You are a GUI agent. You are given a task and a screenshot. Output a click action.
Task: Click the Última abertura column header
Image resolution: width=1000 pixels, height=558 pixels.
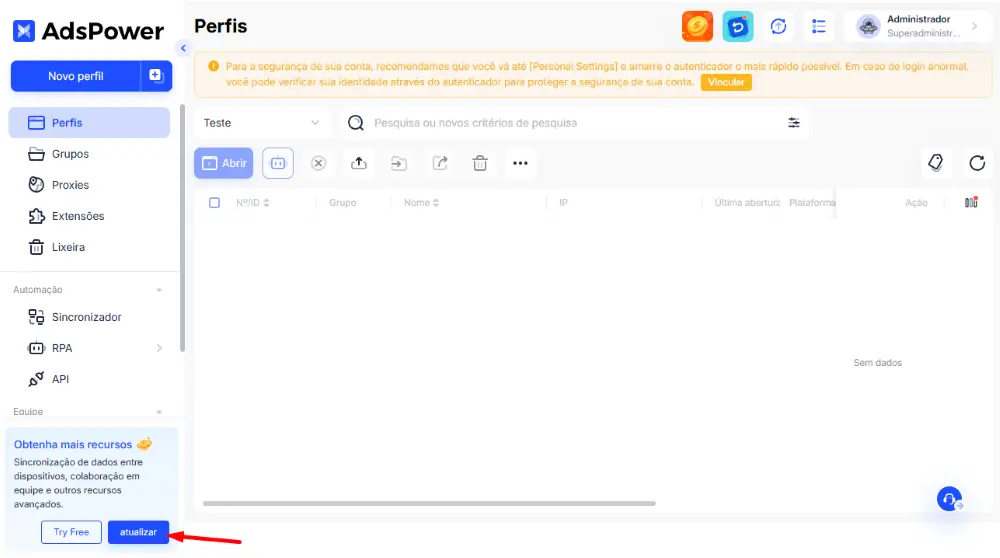(747, 203)
